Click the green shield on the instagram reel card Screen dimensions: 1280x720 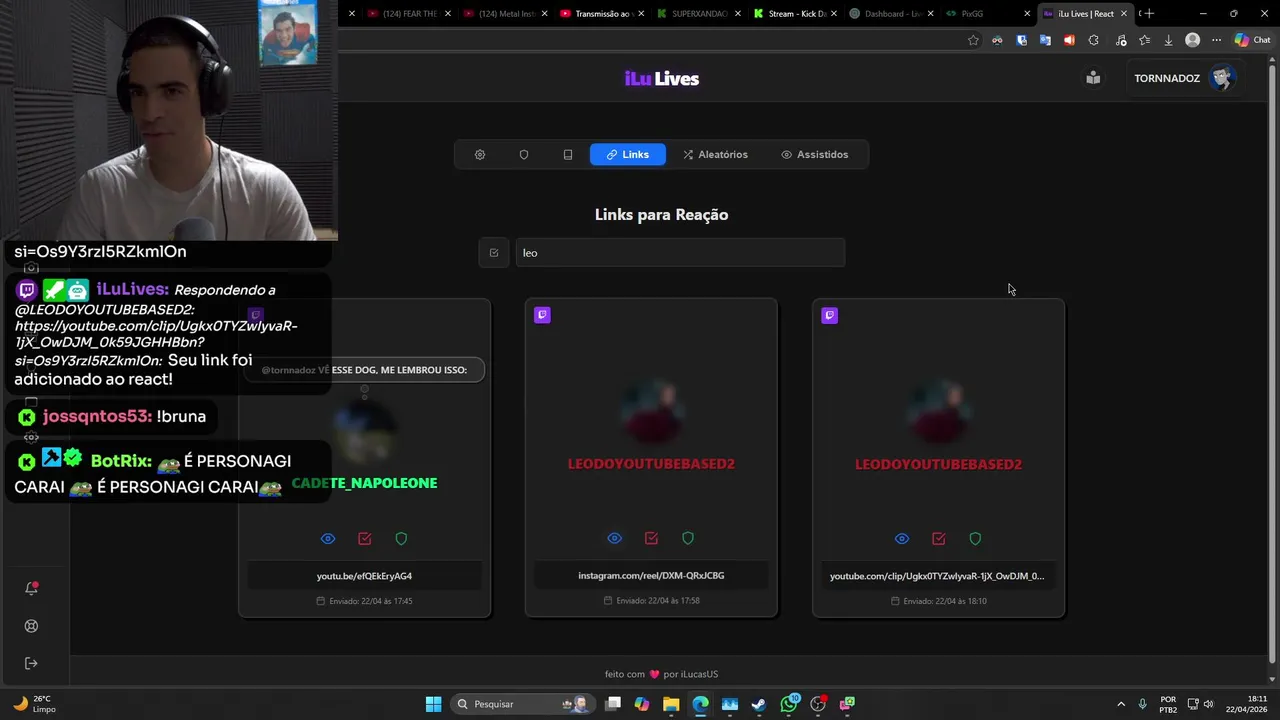click(688, 539)
